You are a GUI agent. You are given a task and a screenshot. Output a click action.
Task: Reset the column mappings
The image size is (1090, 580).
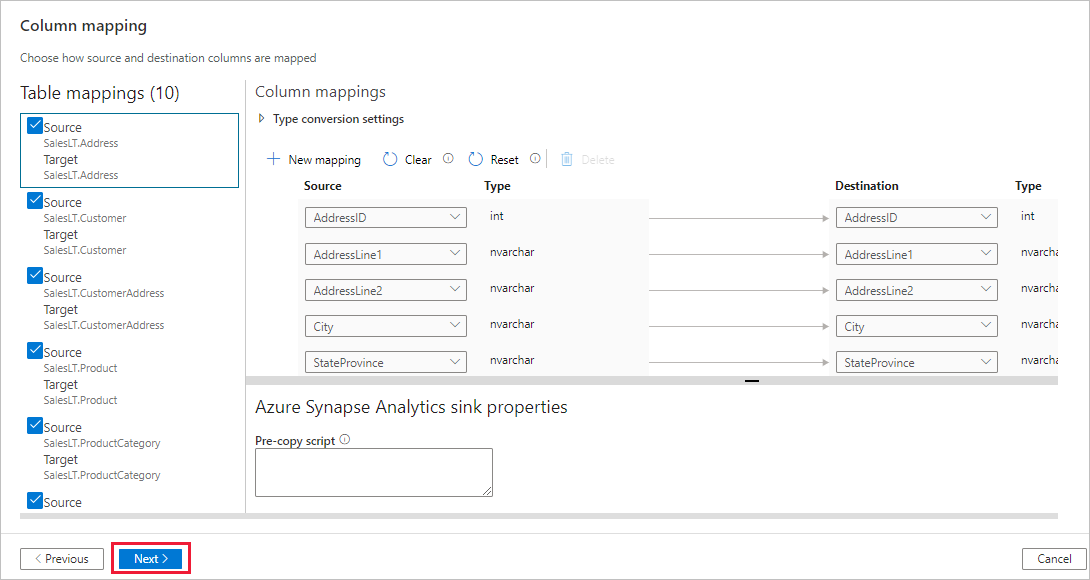[x=493, y=158]
